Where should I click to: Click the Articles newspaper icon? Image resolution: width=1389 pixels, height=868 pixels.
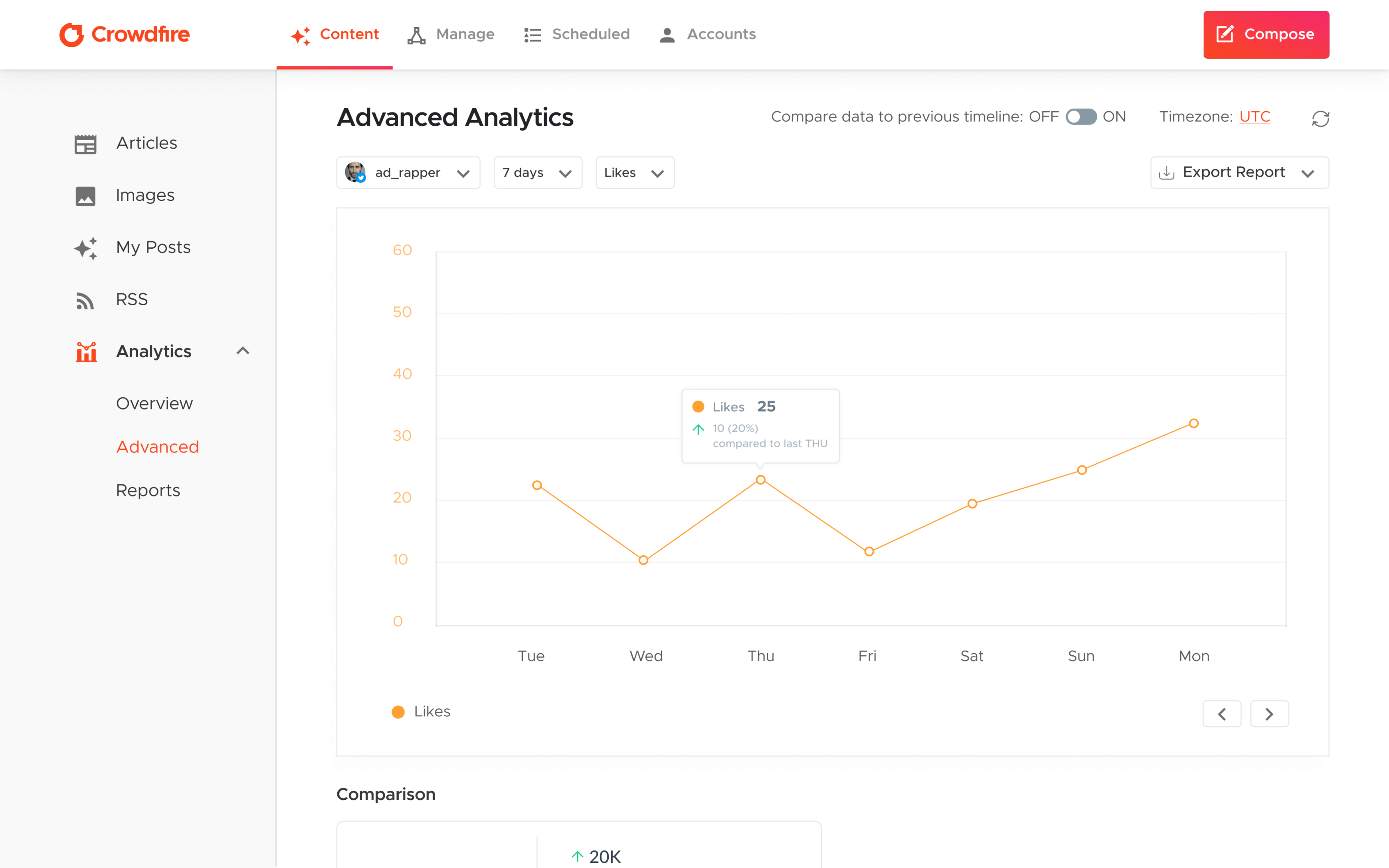coord(85,144)
